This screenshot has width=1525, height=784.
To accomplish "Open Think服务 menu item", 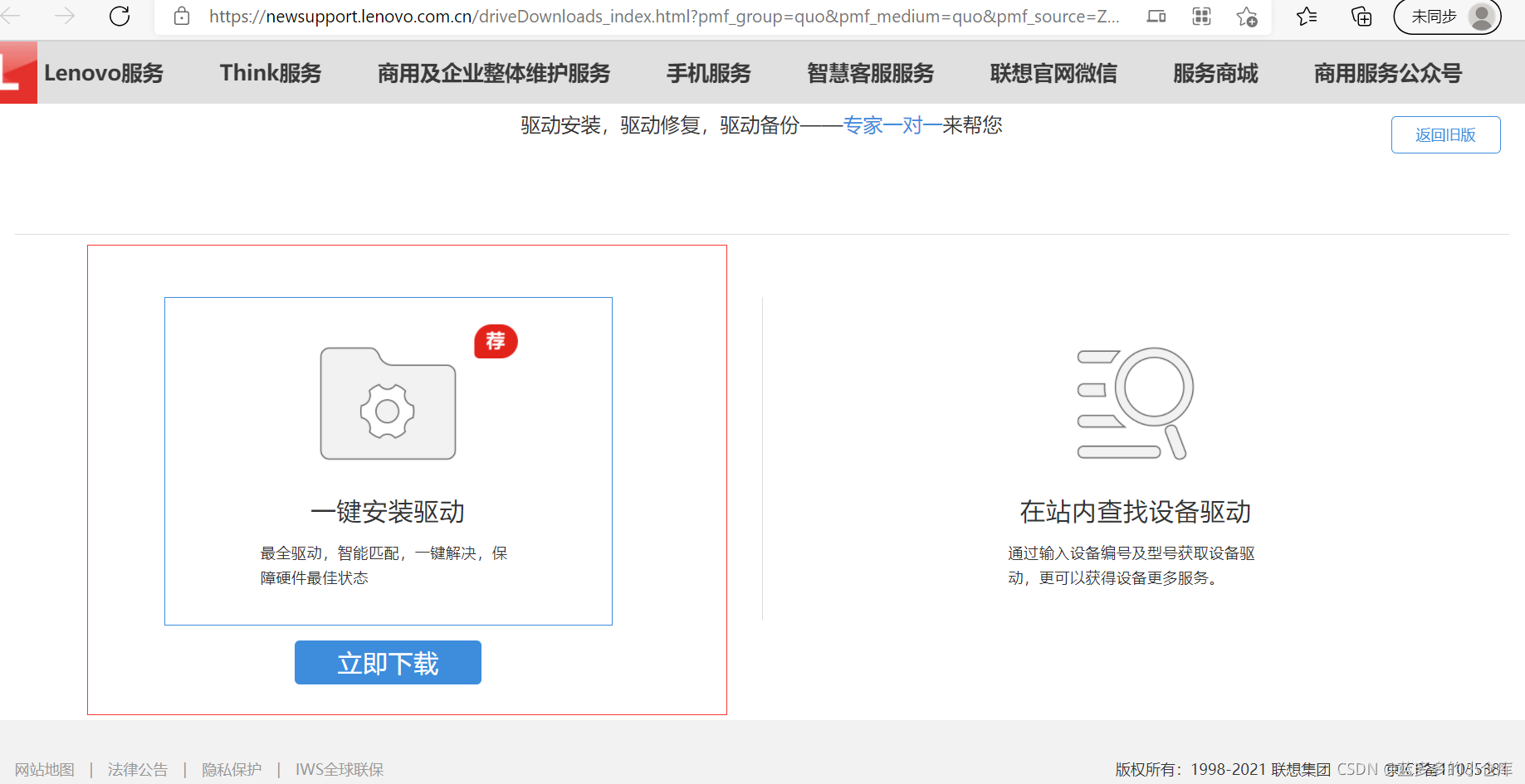I will coord(271,73).
